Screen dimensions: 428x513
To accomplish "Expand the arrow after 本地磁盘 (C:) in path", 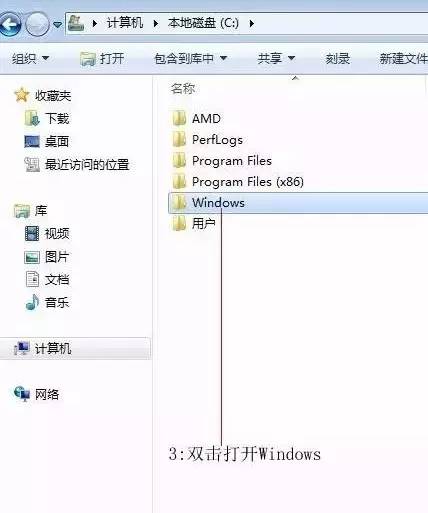I will coord(252,23).
